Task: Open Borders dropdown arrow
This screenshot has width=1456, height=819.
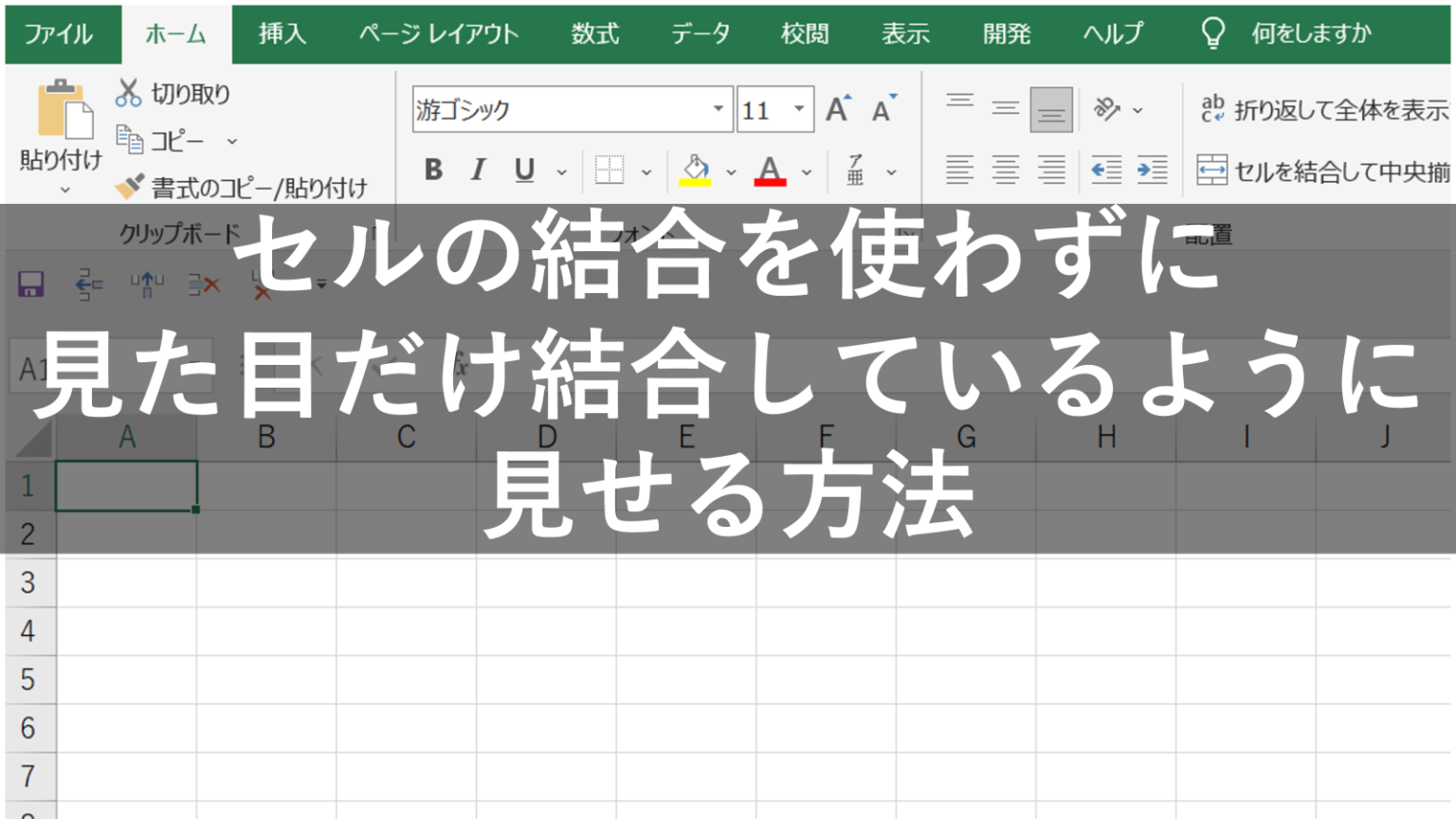Action: click(x=646, y=173)
